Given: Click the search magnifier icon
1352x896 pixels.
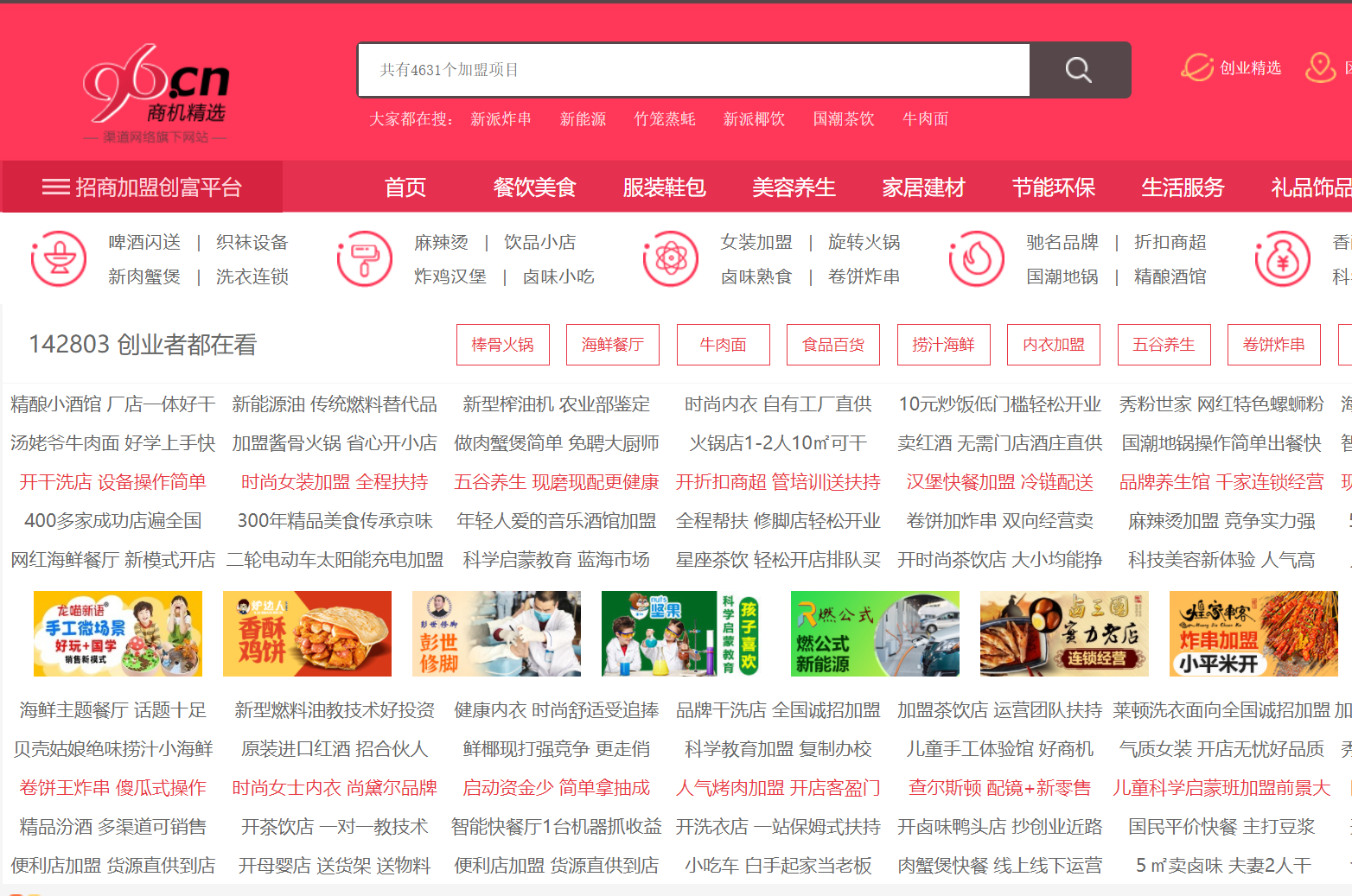Looking at the screenshot, I should pos(1079,70).
